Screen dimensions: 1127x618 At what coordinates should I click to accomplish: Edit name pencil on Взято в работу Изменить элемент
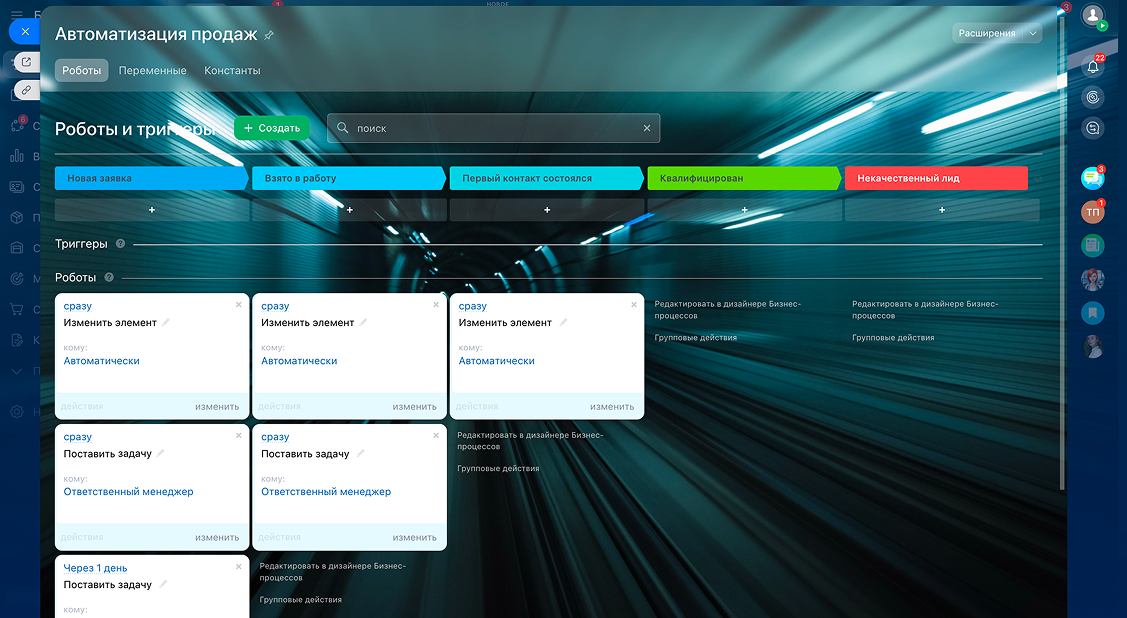coord(364,323)
